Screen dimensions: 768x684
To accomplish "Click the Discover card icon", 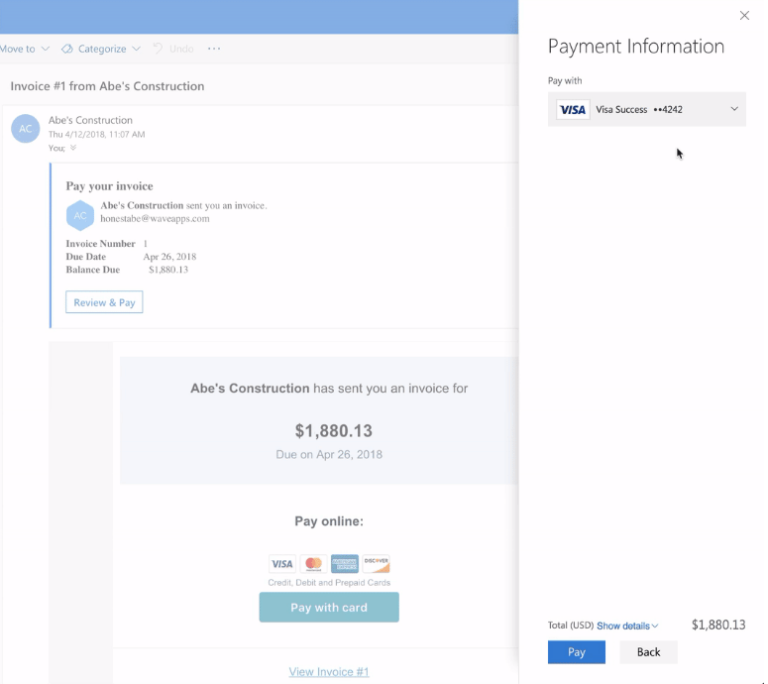I will point(376,564).
